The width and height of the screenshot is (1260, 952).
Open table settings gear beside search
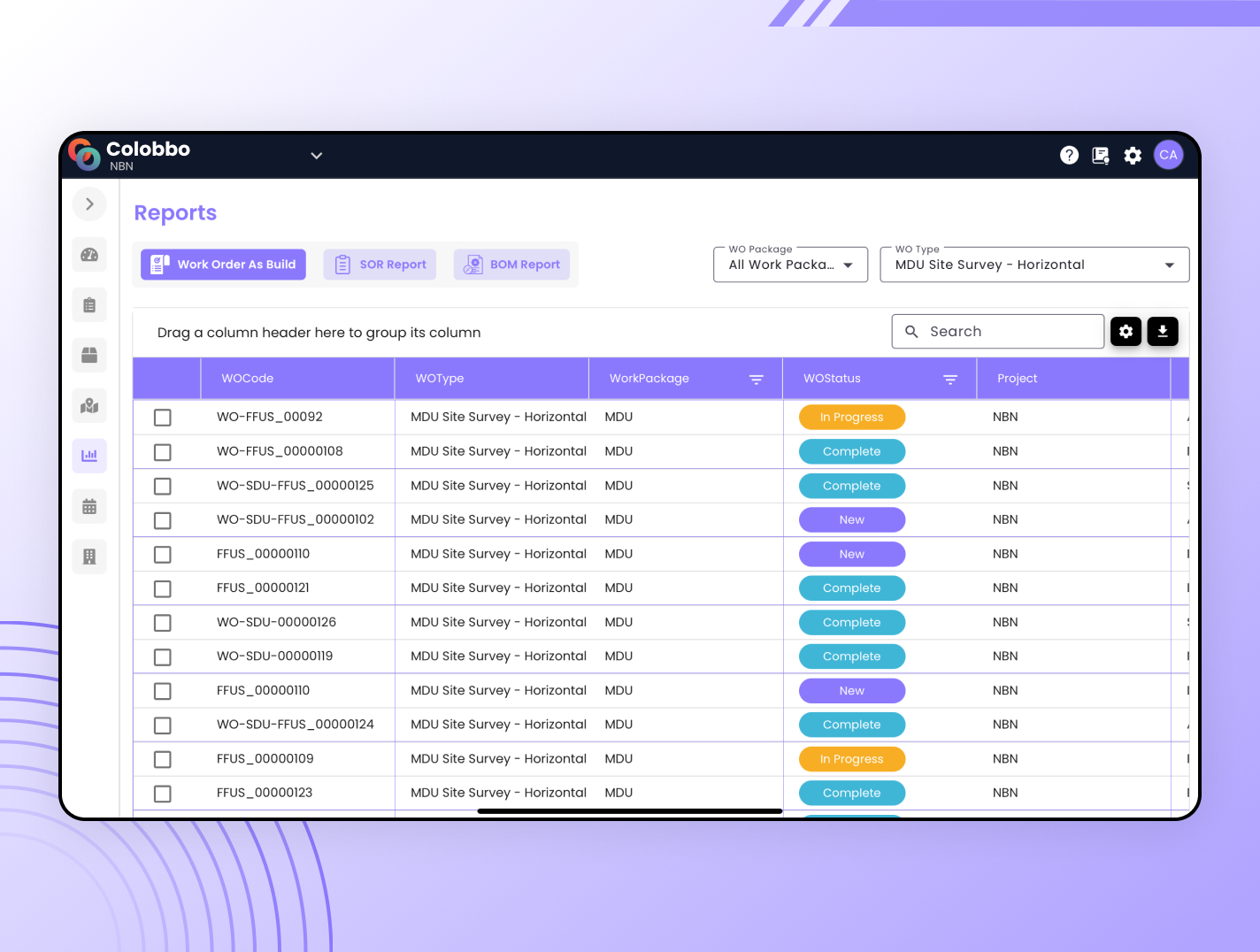tap(1126, 332)
